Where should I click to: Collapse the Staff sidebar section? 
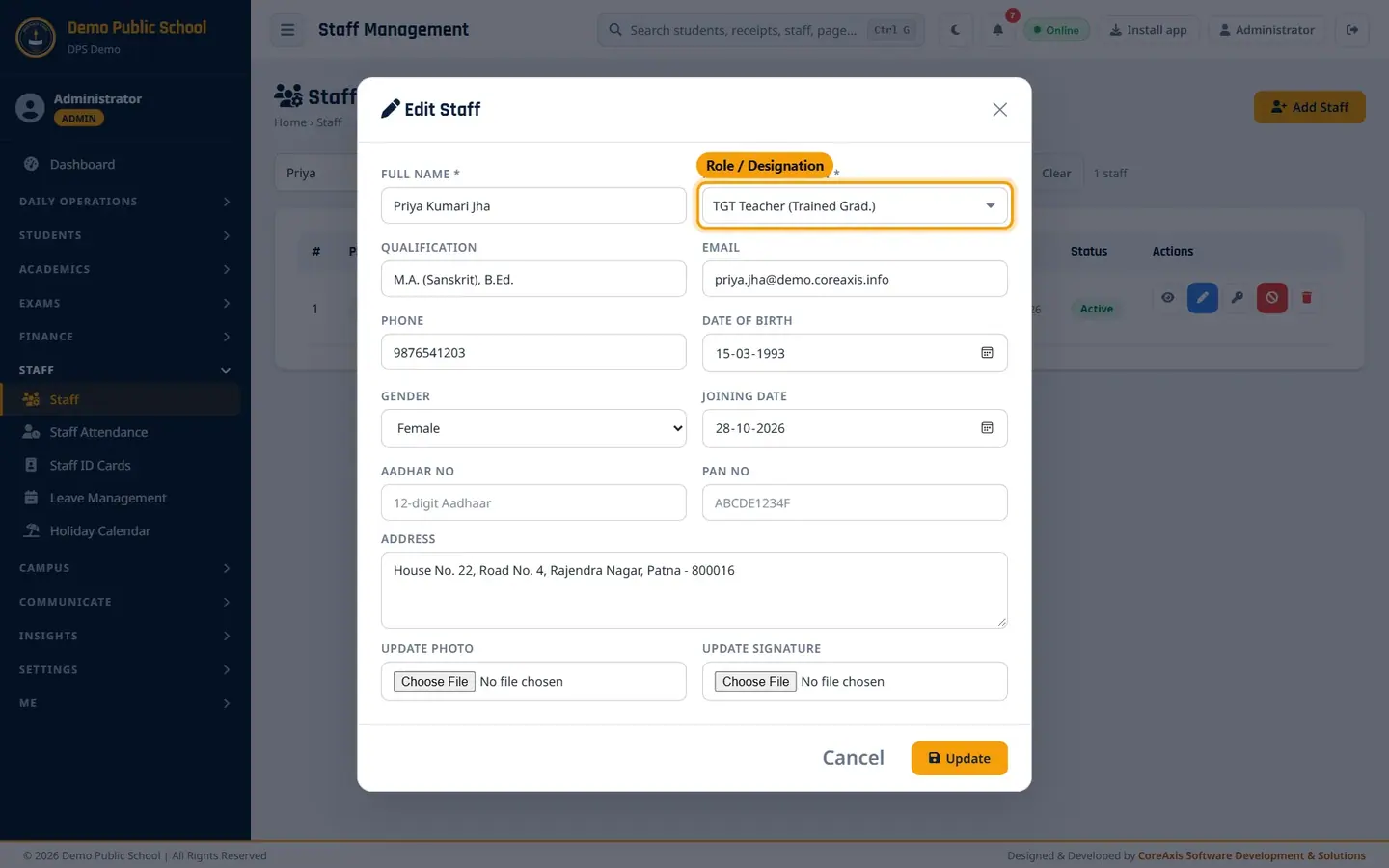tap(125, 370)
